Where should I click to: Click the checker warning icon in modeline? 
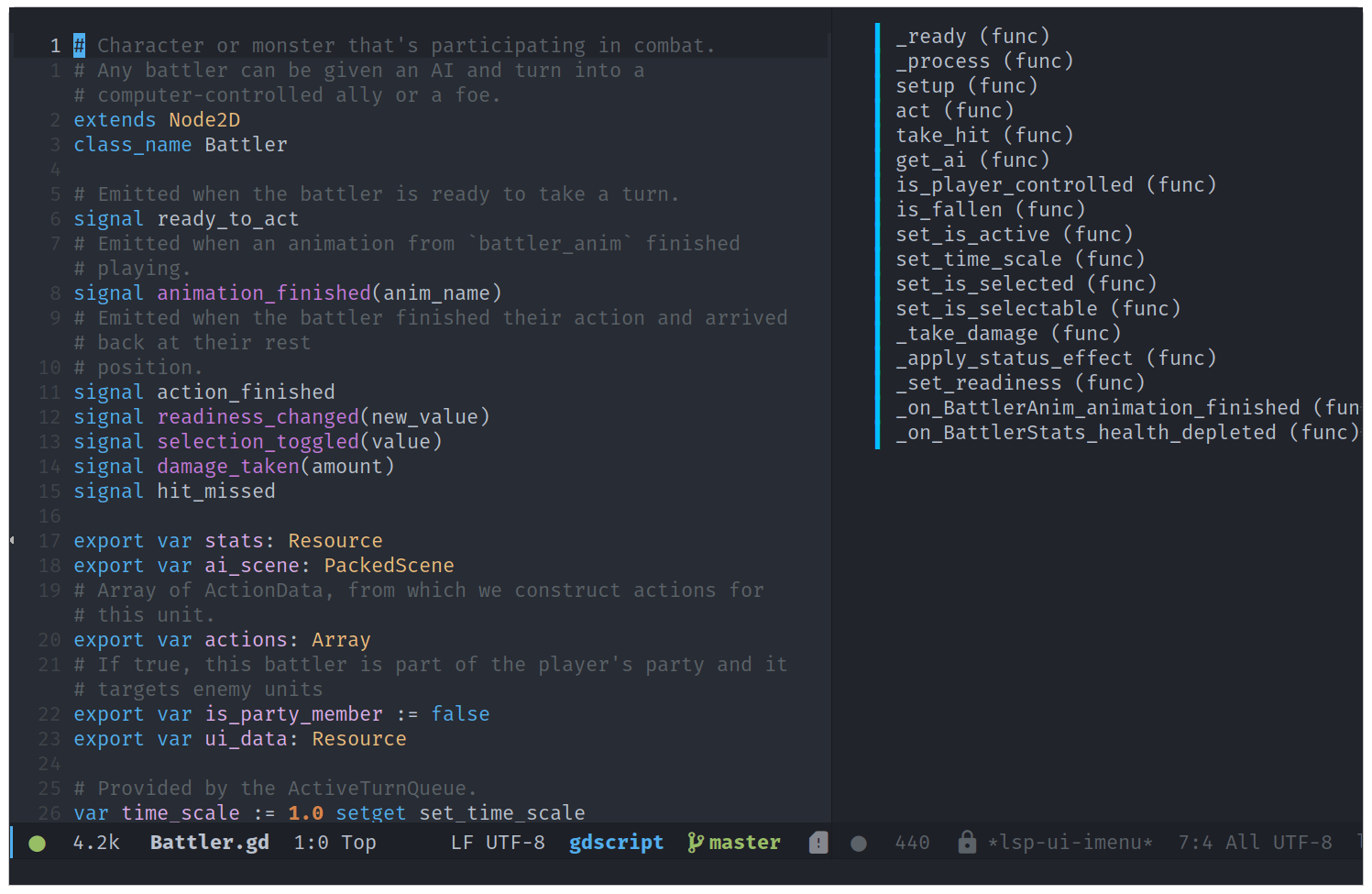point(818,843)
